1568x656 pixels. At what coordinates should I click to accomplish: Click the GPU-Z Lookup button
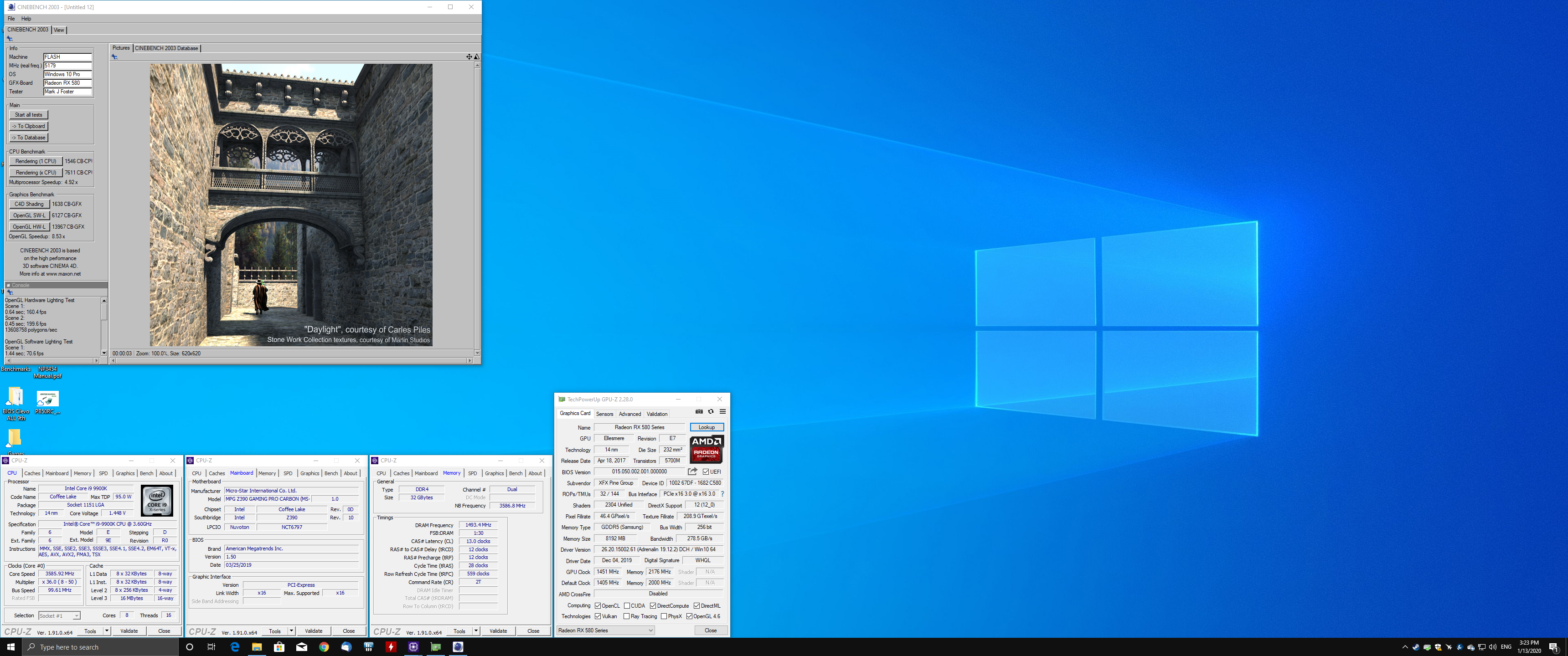707,427
